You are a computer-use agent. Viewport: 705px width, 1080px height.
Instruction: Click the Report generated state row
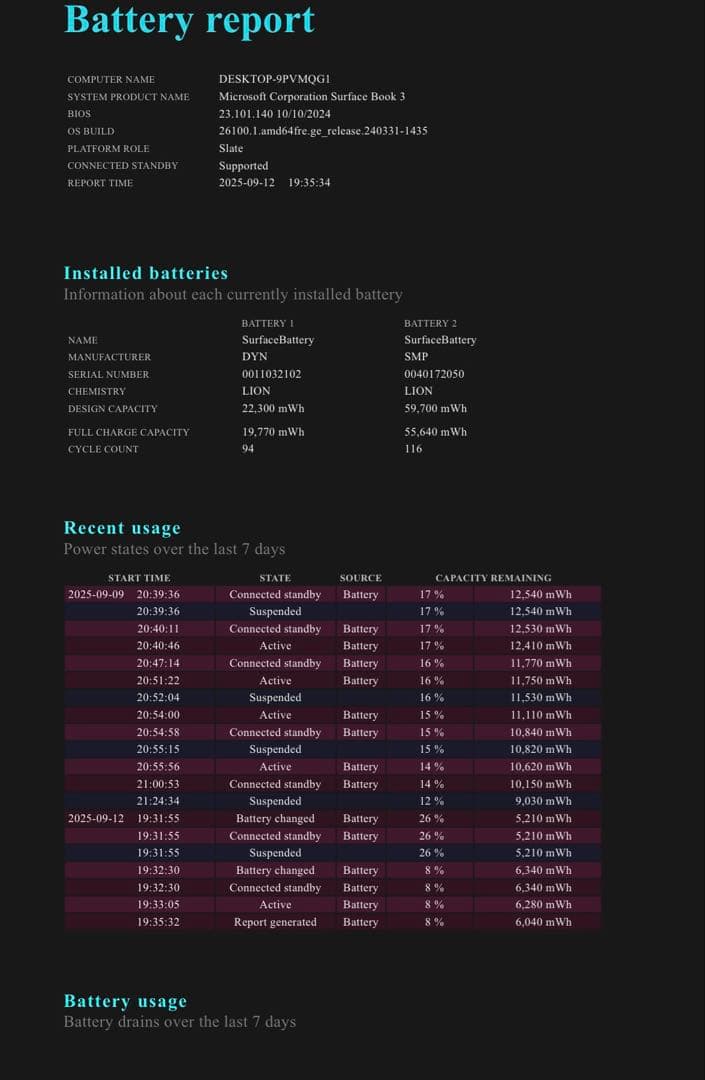coord(275,922)
